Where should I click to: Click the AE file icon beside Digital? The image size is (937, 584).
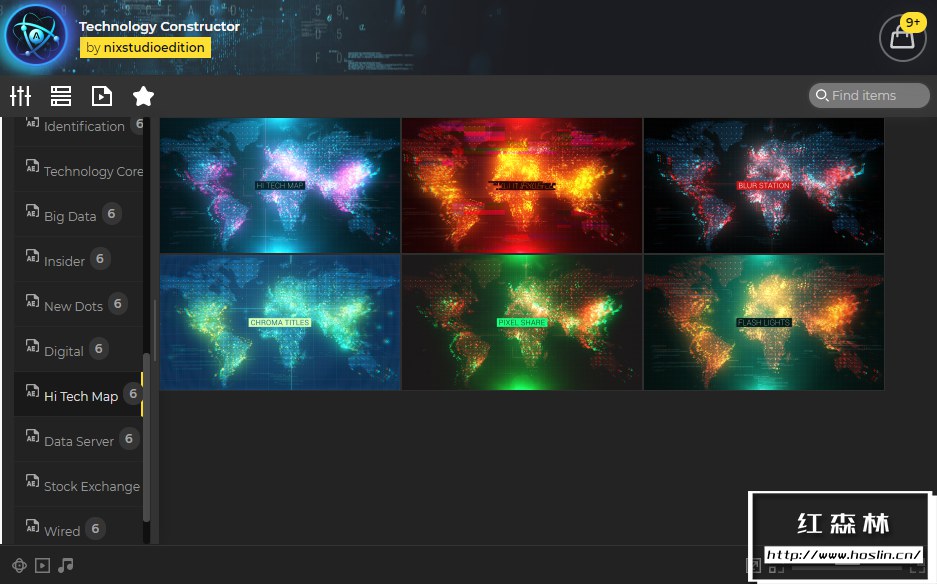coord(32,345)
